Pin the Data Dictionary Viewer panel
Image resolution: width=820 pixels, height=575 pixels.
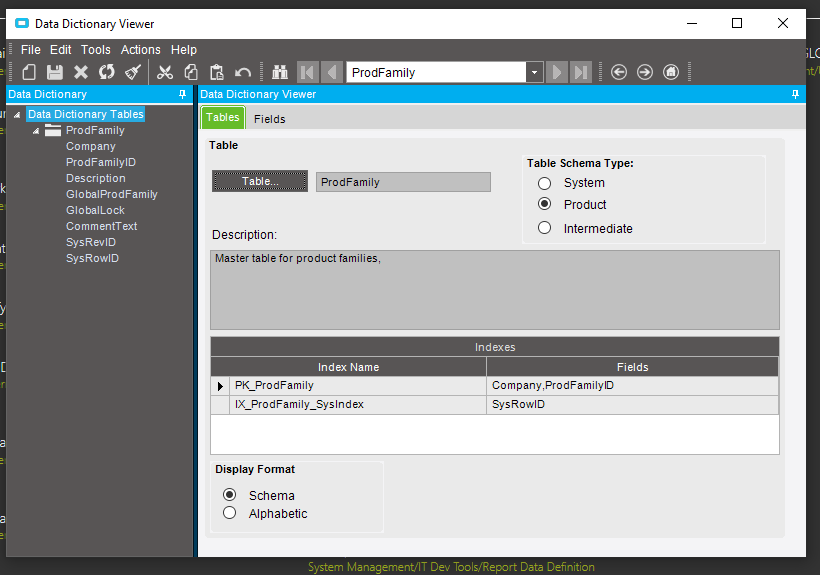coord(795,94)
